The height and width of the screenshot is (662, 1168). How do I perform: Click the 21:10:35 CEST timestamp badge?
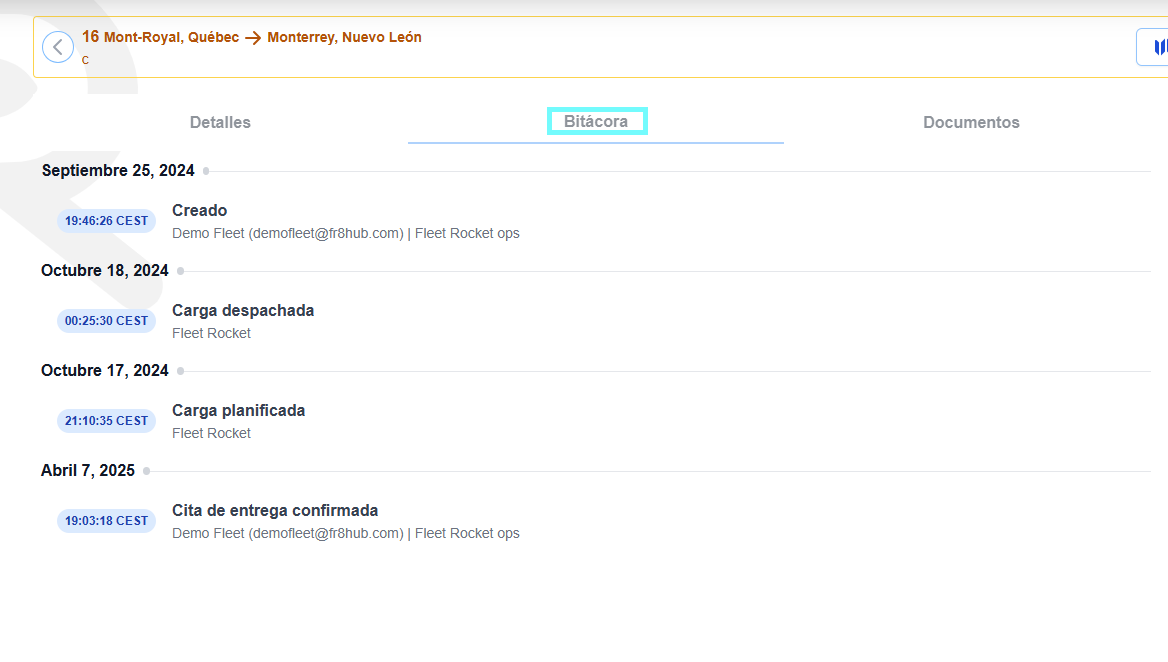(x=106, y=421)
